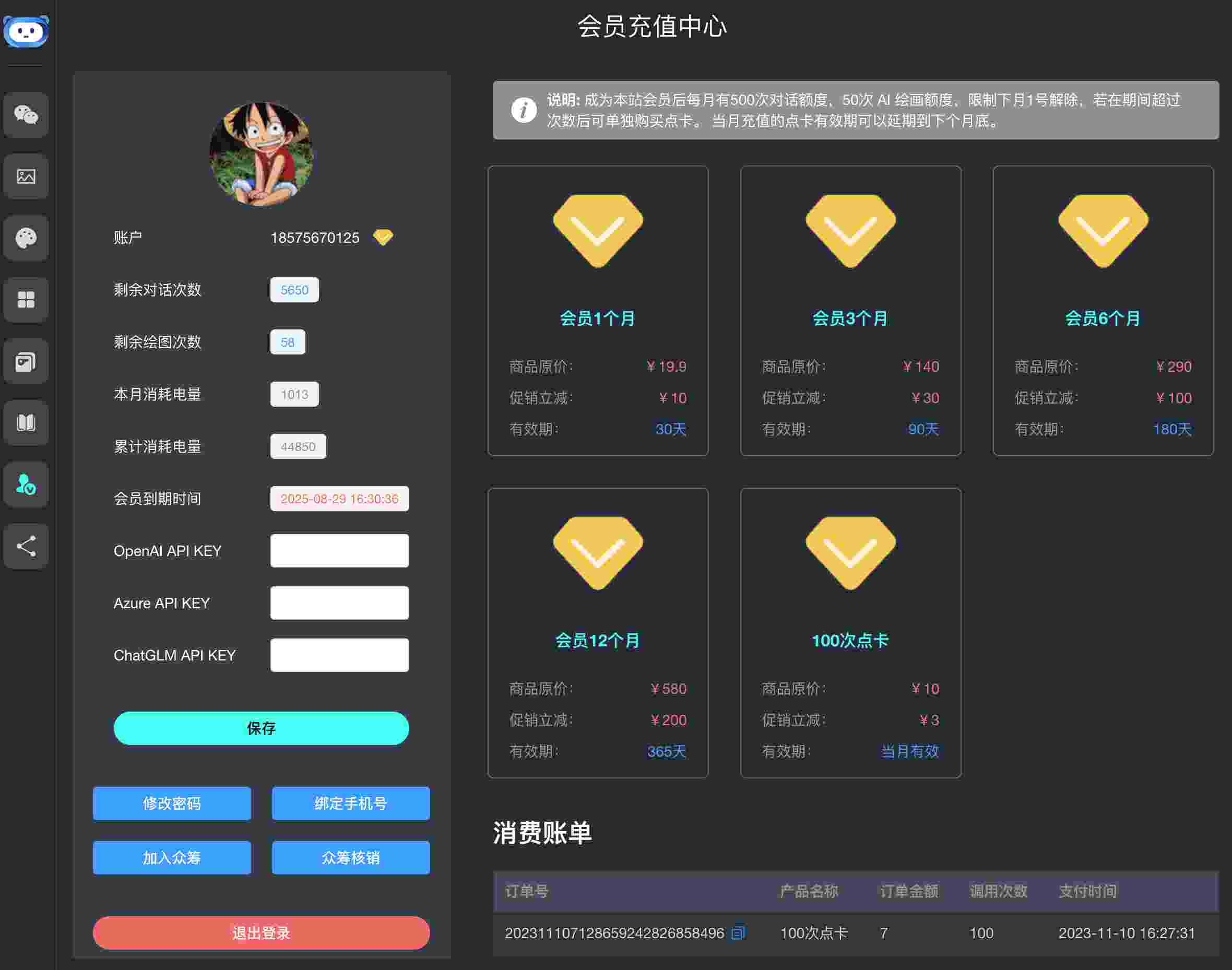1232x970 pixels.
Task: Open the image gallery sidebar icon
Action: point(26,176)
